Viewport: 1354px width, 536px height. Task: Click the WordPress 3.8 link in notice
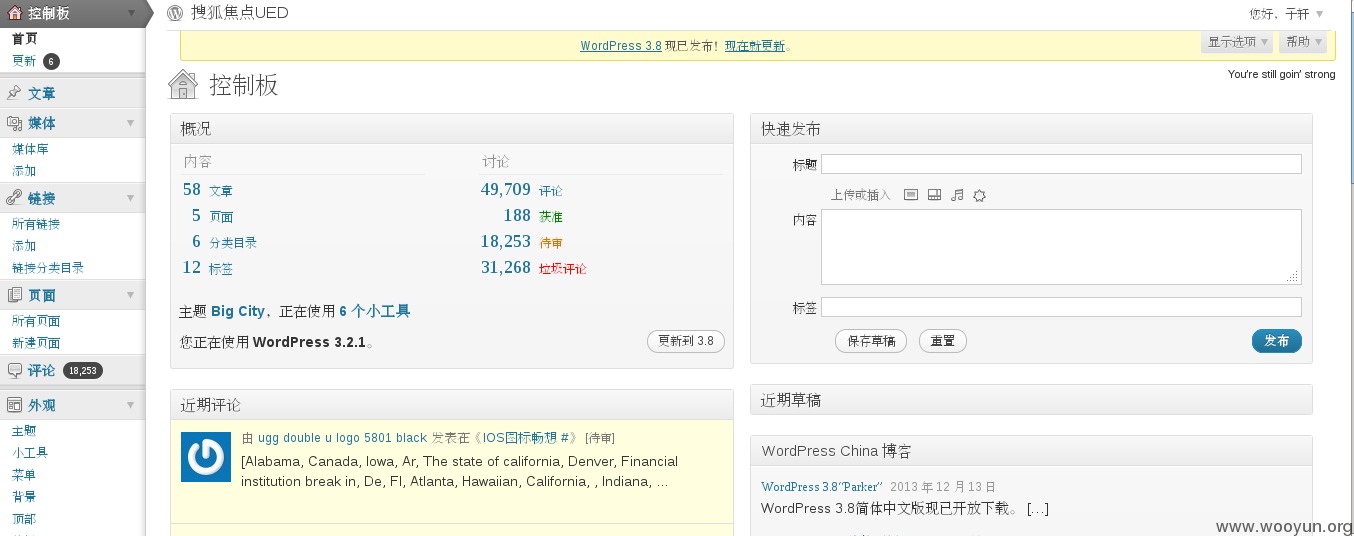point(621,46)
